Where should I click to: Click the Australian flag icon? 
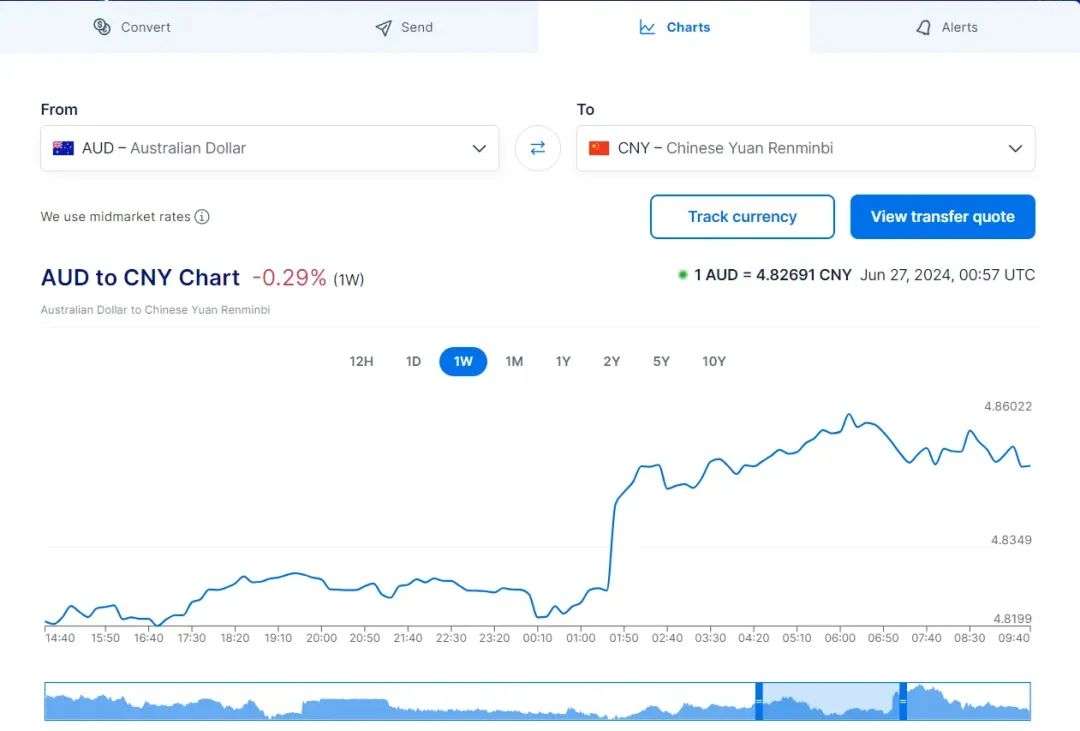pos(64,148)
